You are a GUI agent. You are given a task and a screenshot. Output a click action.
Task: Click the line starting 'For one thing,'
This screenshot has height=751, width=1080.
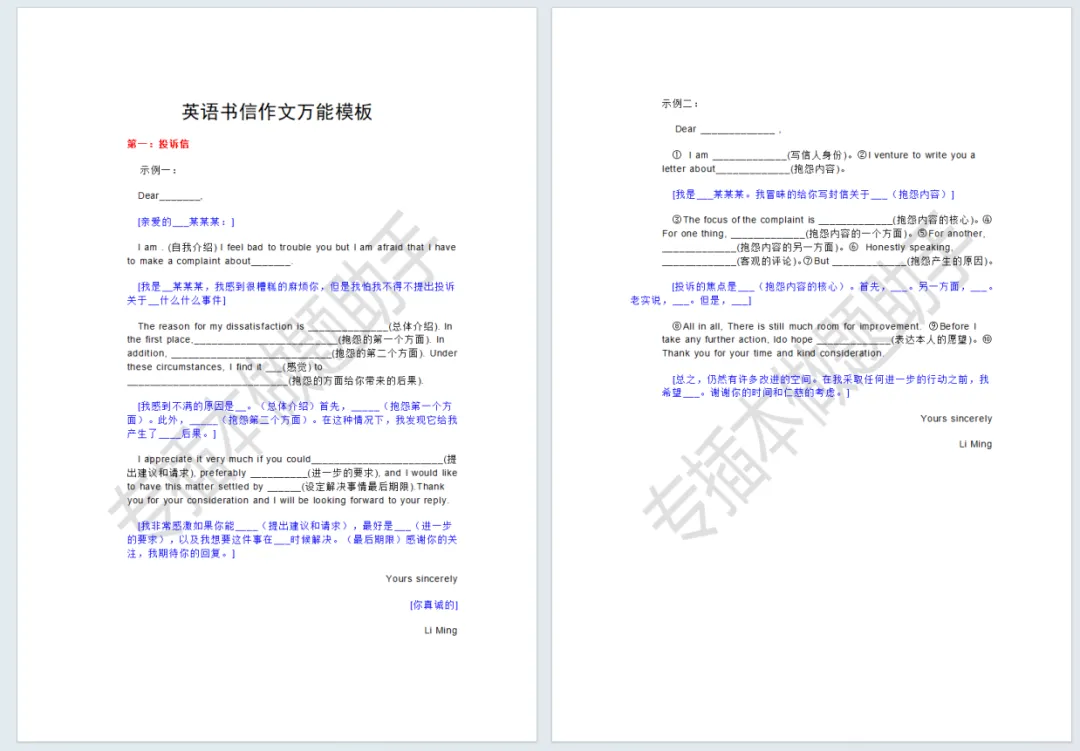click(824, 234)
